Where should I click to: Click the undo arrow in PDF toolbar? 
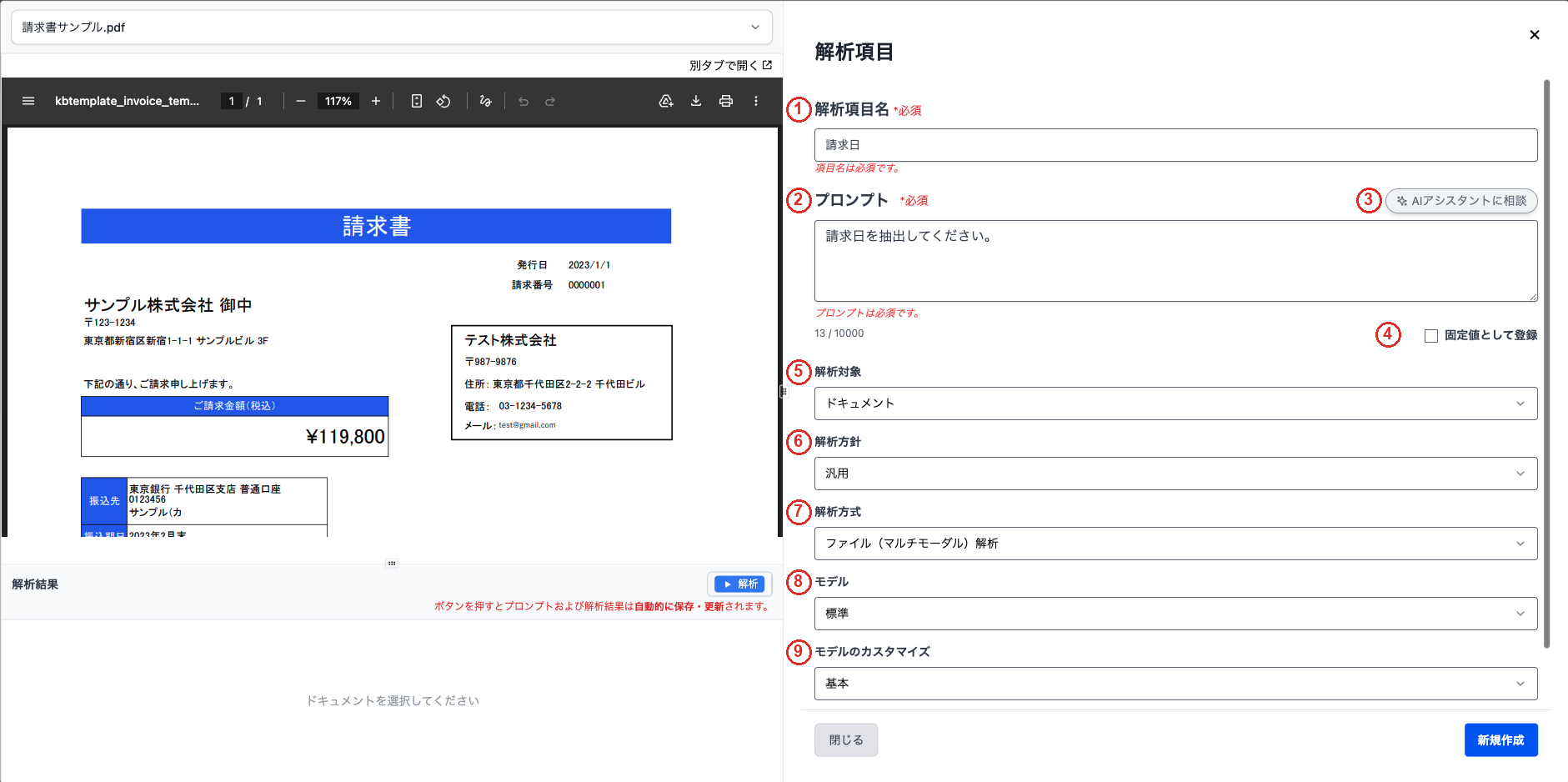pyautogui.click(x=524, y=101)
